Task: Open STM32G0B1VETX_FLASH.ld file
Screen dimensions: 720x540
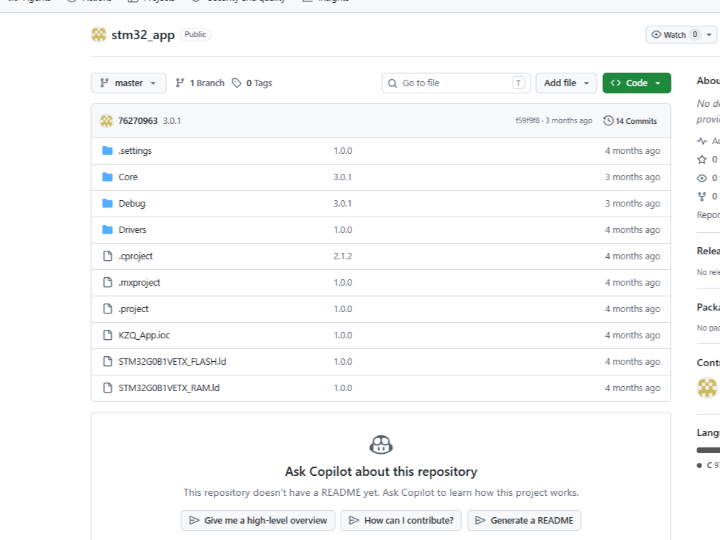Action: click(172, 361)
